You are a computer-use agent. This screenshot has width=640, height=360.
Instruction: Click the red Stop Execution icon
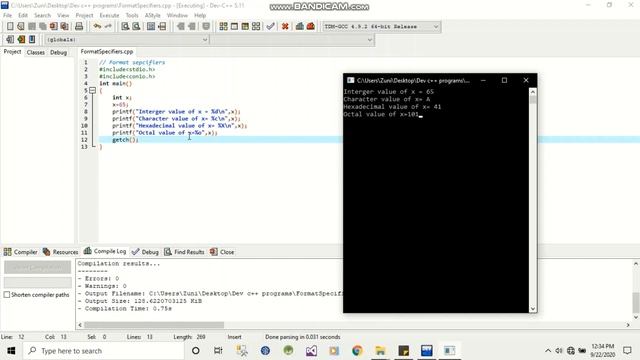click(x=285, y=27)
